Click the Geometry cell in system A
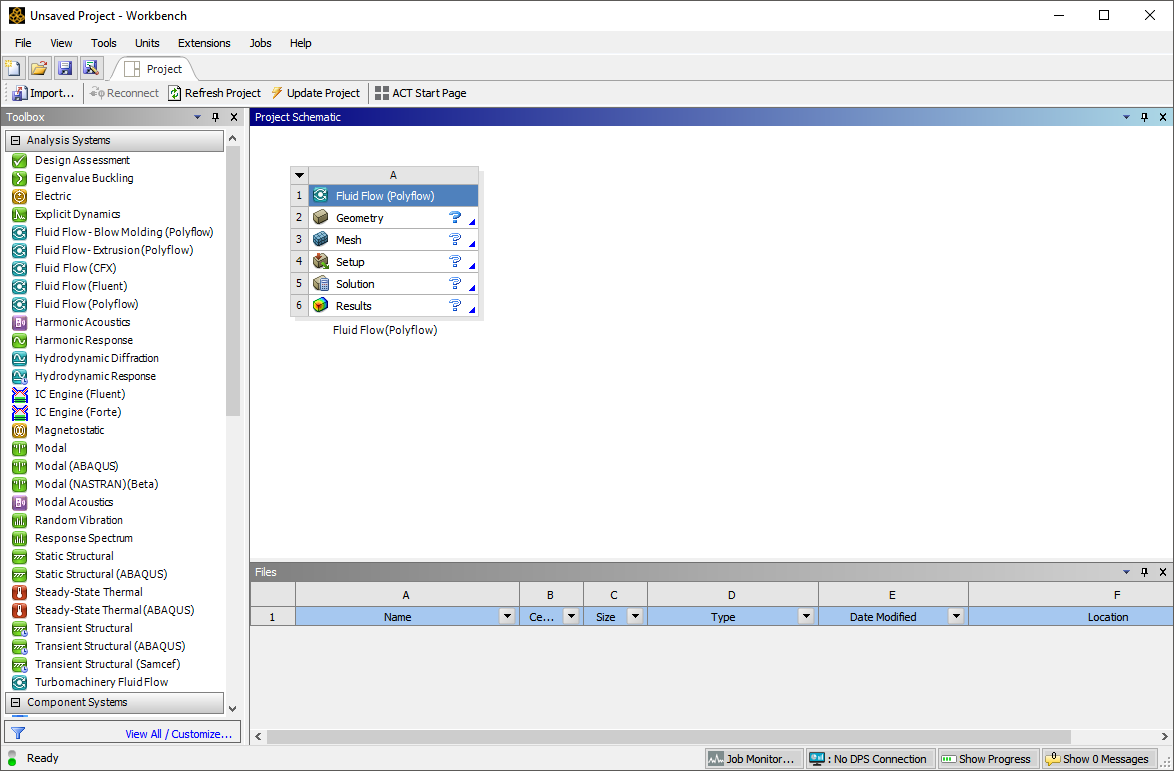Viewport: 1174px width, 771px height. tap(393, 218)
